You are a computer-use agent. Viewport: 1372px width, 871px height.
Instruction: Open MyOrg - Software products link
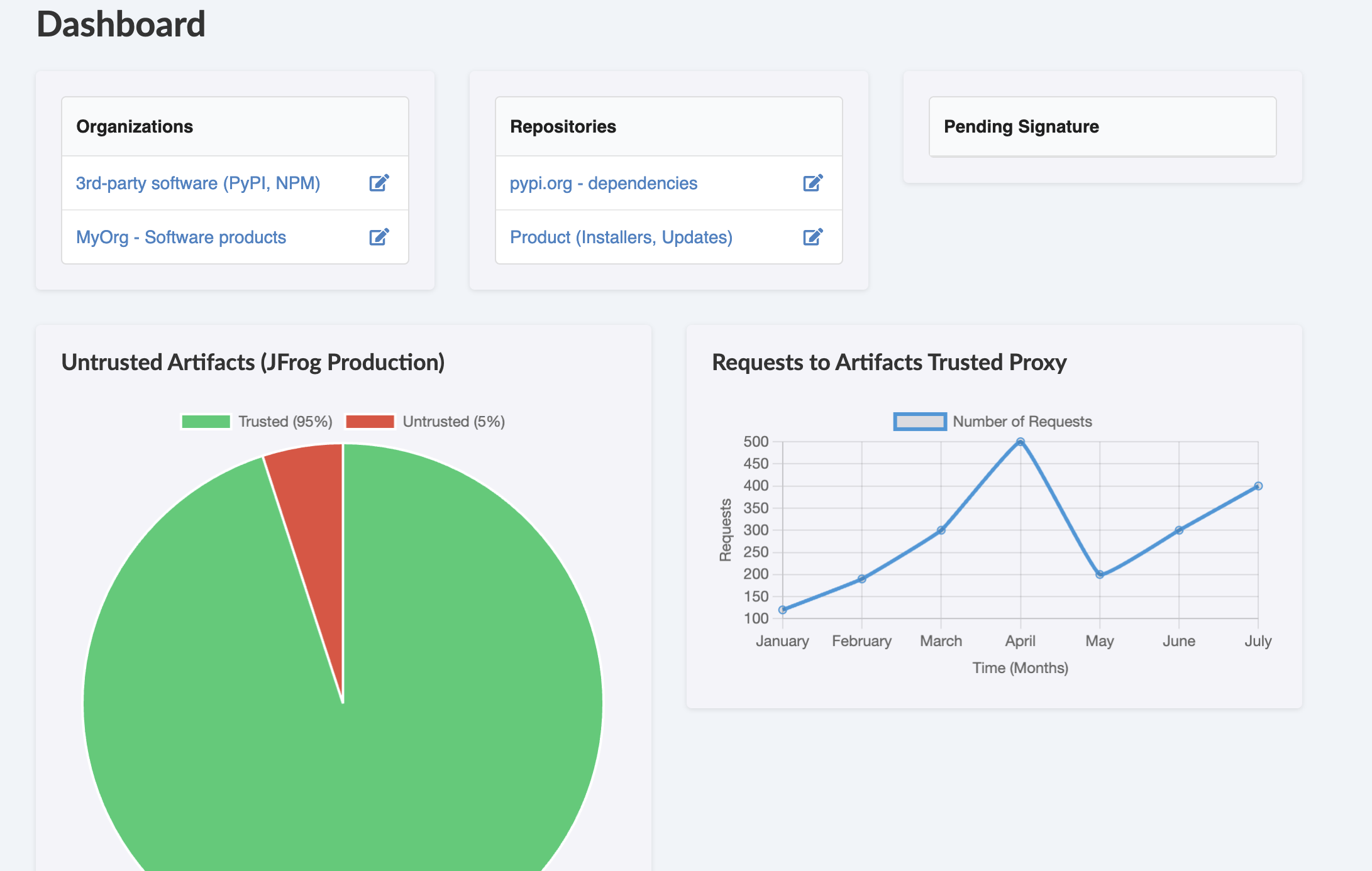click(181, 237)
